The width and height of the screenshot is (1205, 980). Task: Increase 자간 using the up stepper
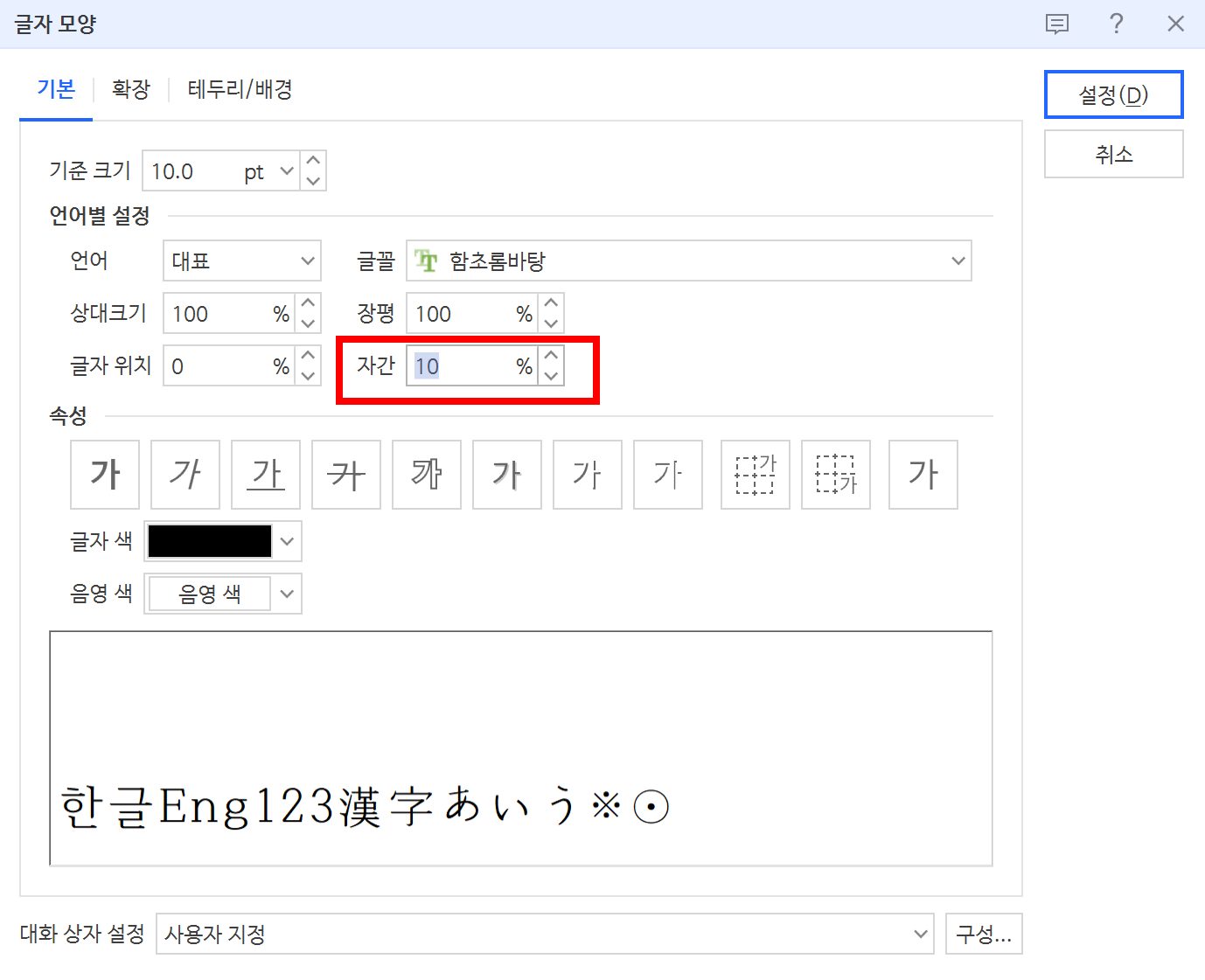pos(551,356)
